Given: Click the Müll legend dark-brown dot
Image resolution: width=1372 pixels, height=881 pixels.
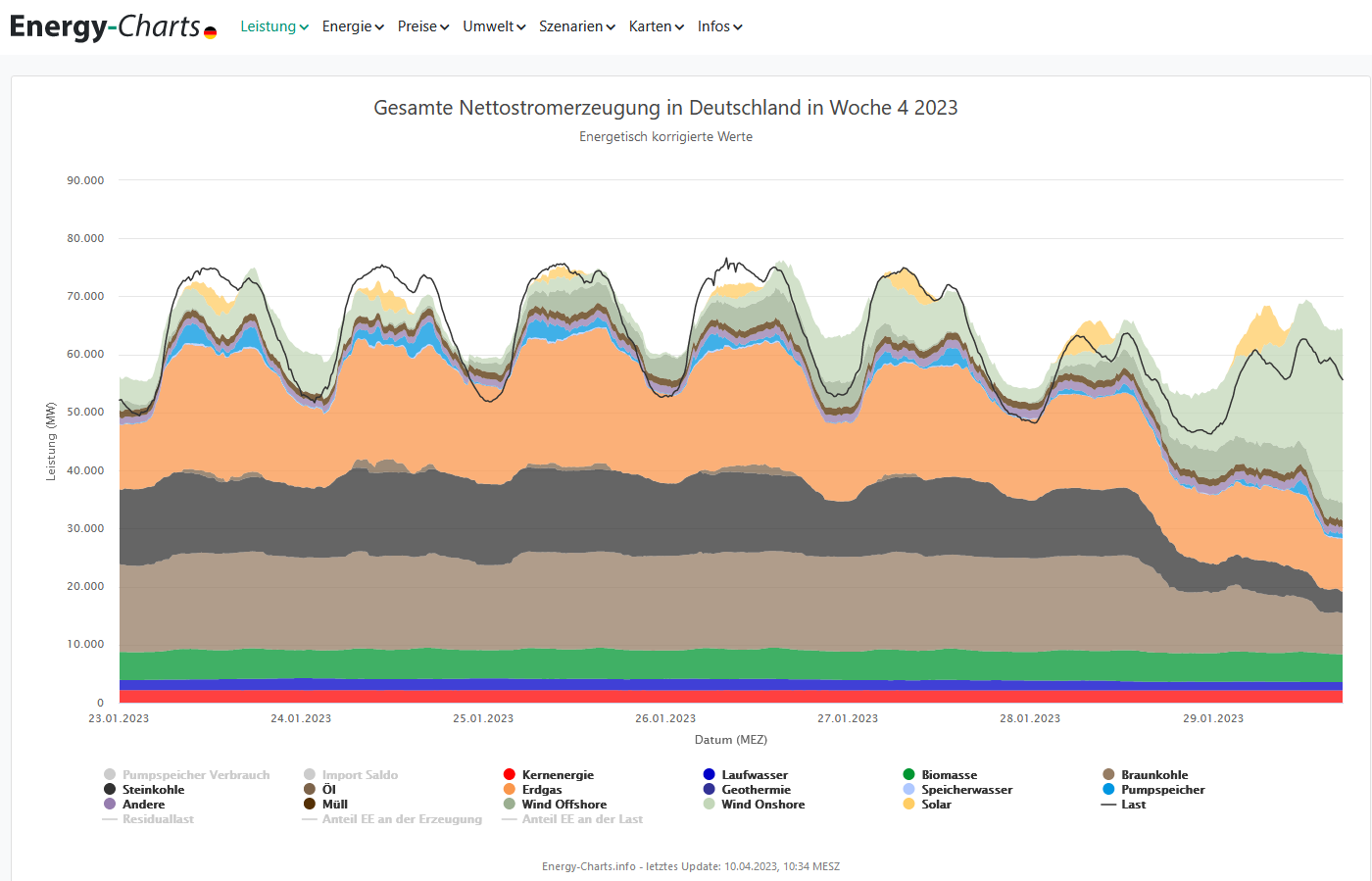Looking at the screenshot, I should coord(310,805).
